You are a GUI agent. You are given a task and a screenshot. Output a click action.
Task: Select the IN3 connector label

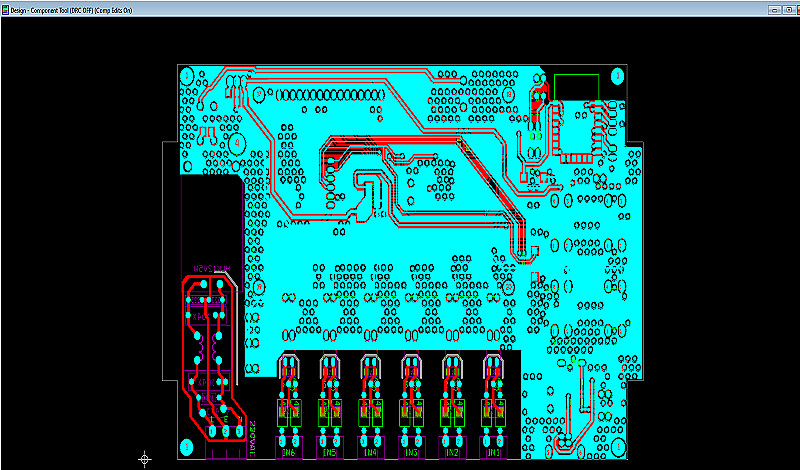pyautogui.click(x=411, y=453)
